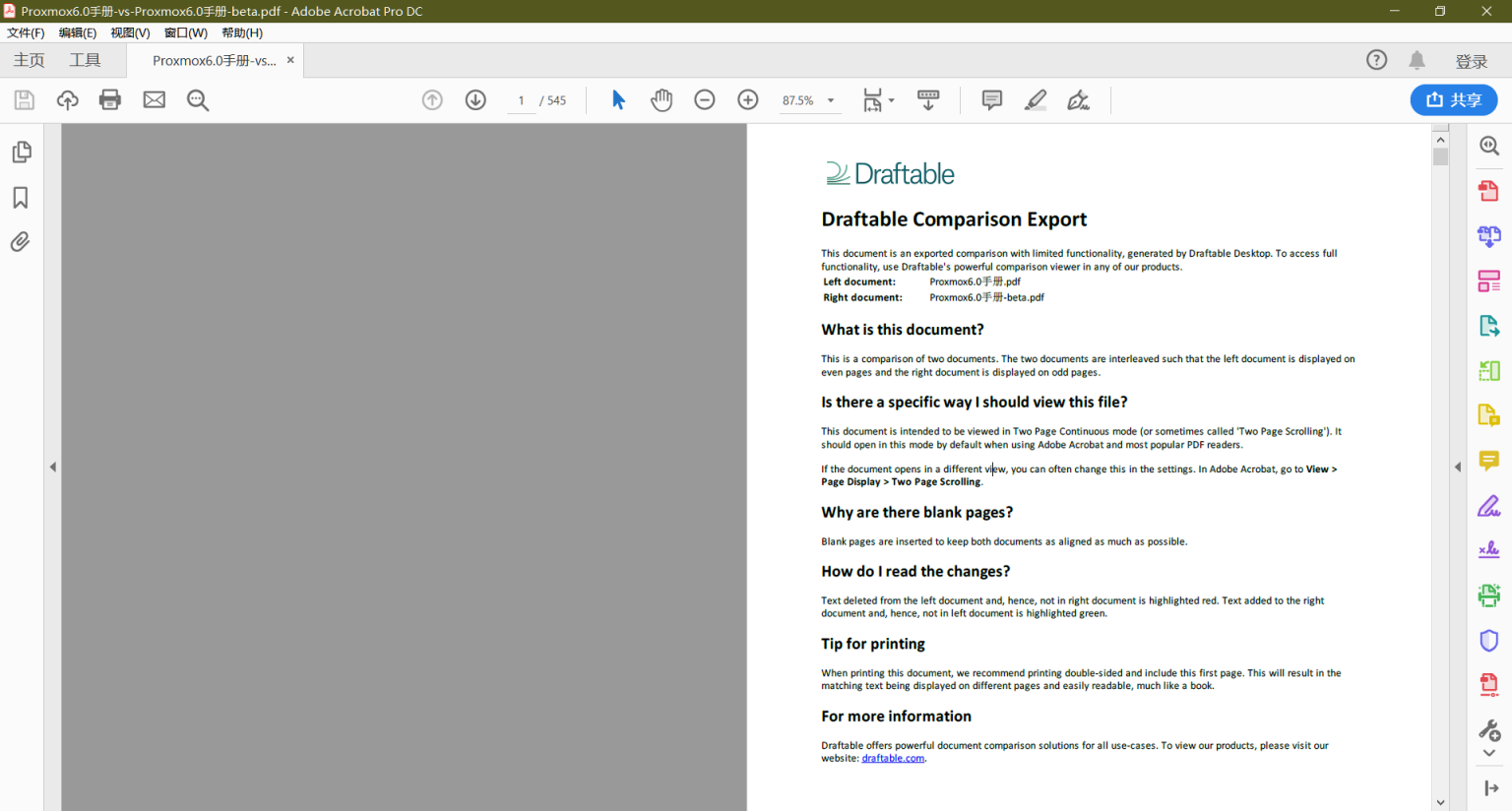The height and width of the screenshot is (811, 1512).
Task: Open the draftable.com link
Action: click(x=893, y=759)
